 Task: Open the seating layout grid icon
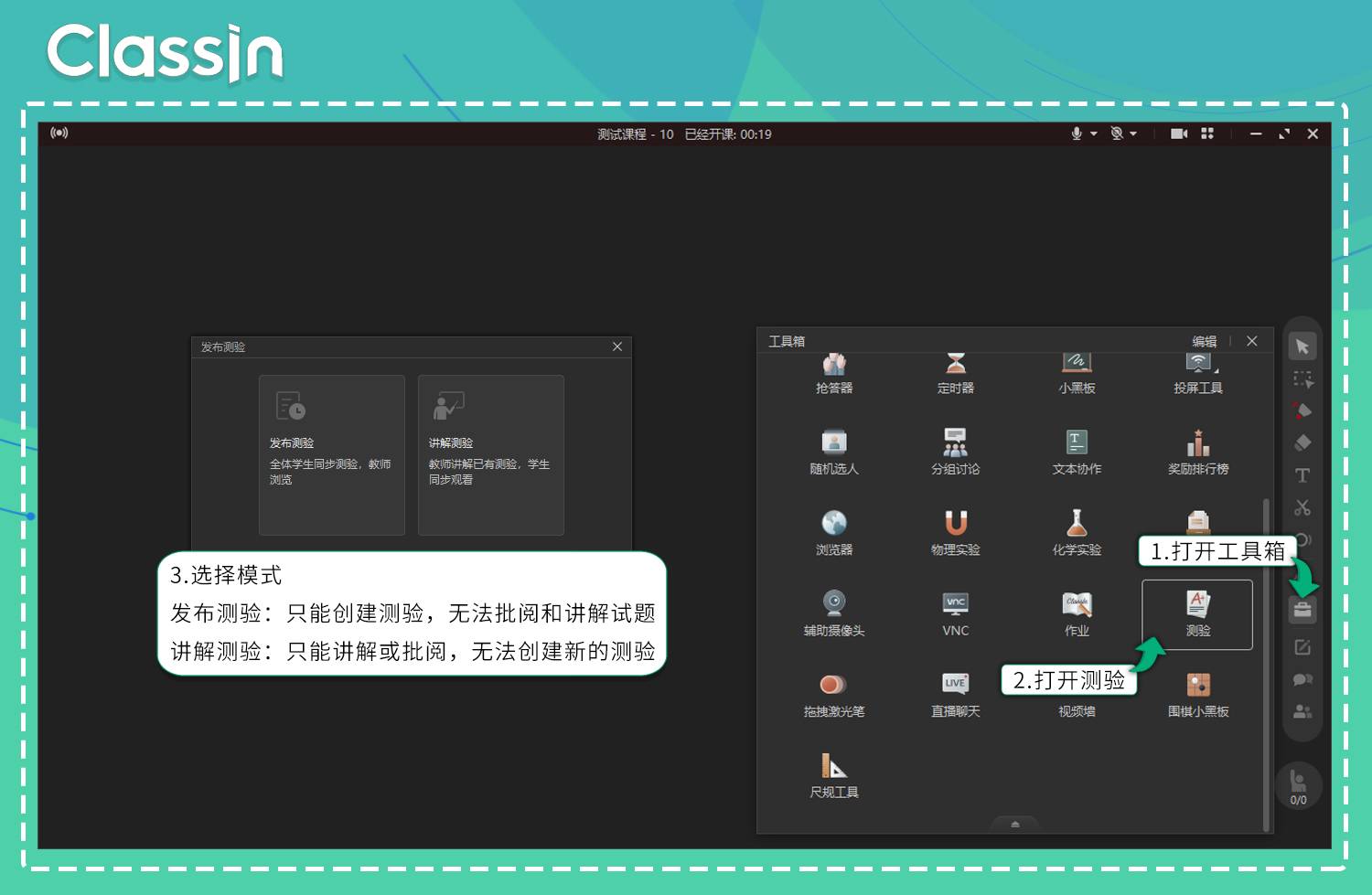(x=1207, y=133)
